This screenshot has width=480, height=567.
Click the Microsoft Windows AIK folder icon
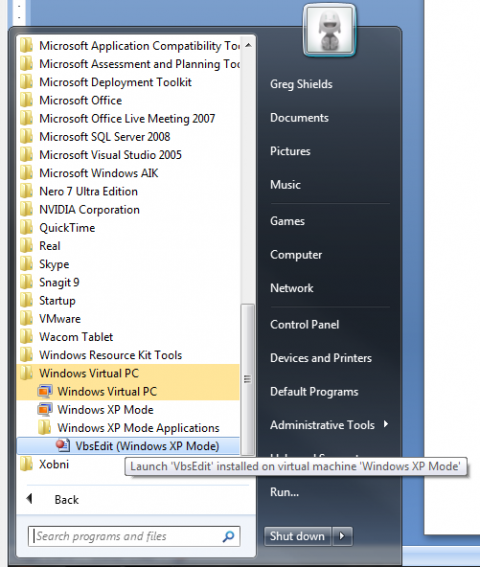click(x=26, y=173)
